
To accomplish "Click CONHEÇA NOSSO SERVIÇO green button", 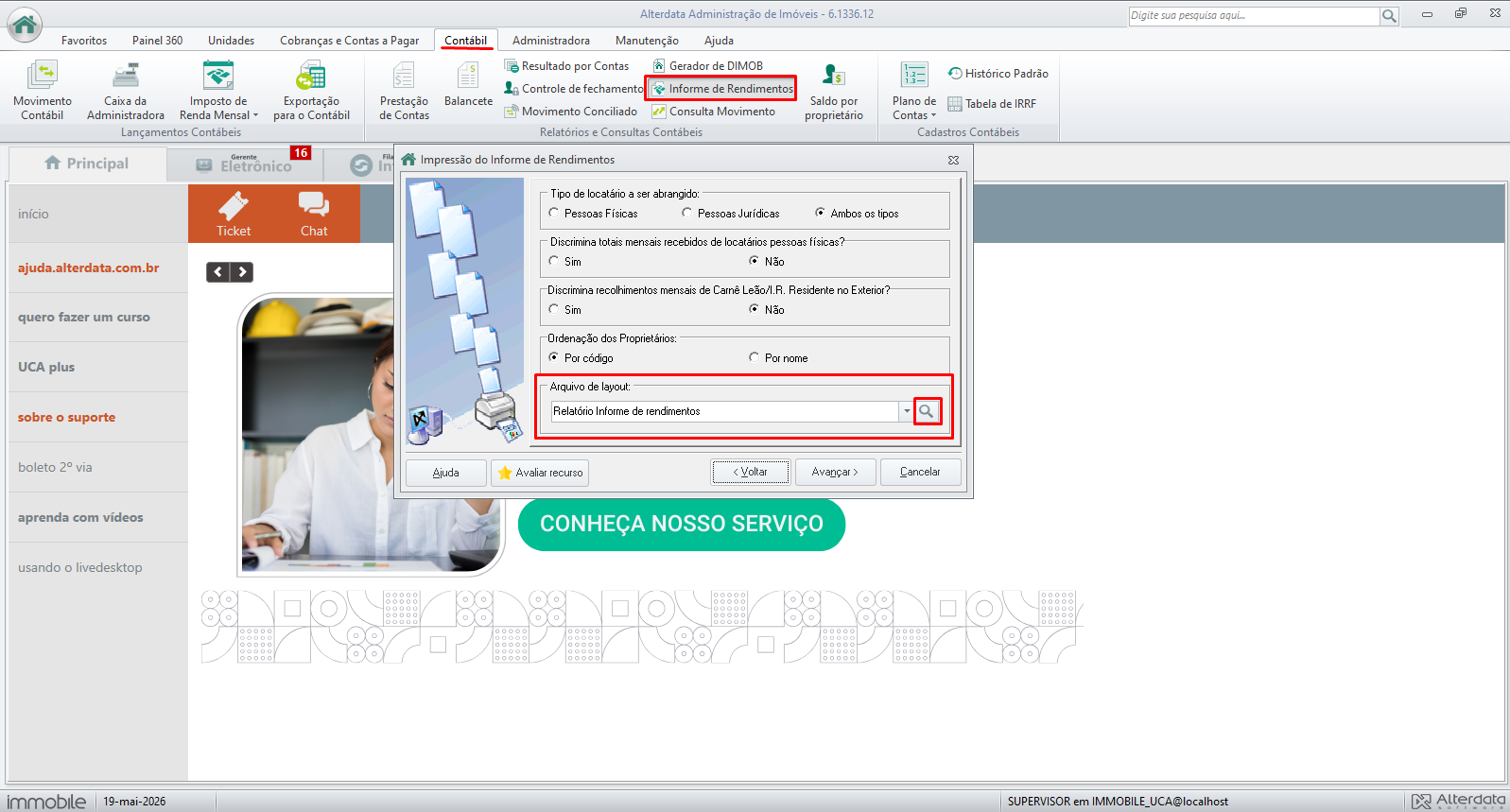I will (x=682, y=524).
